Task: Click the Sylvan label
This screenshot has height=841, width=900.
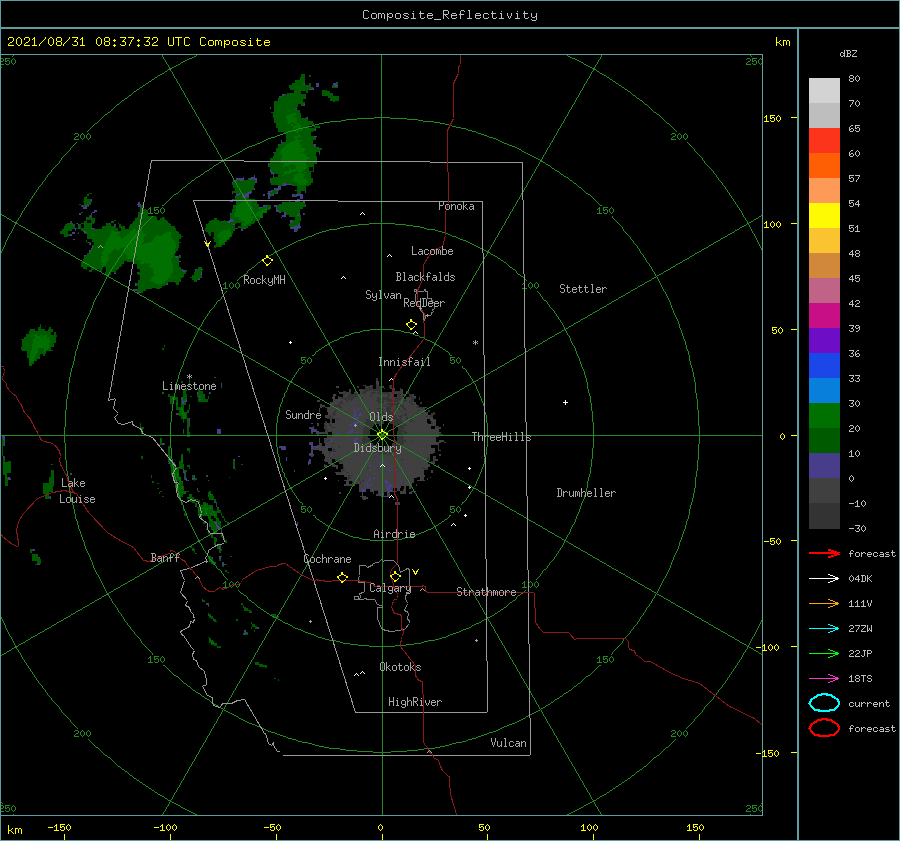Action: point(383,295)
